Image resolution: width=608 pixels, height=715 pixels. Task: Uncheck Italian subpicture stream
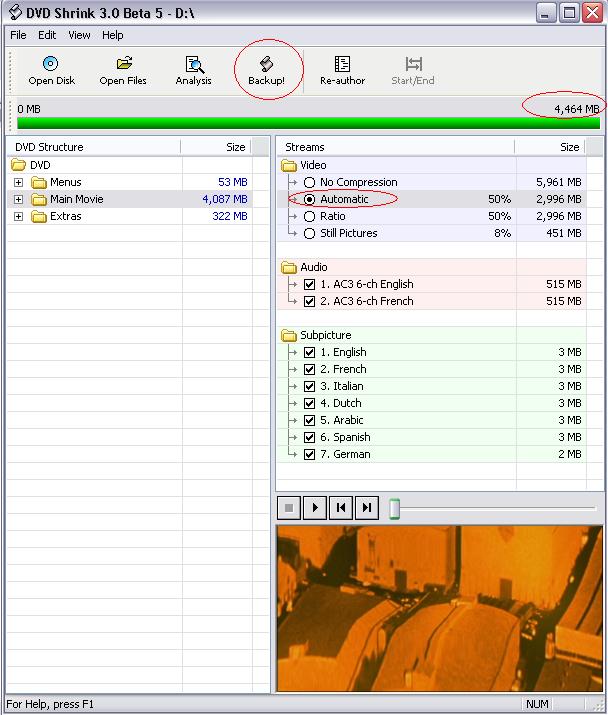coord(309,386)
